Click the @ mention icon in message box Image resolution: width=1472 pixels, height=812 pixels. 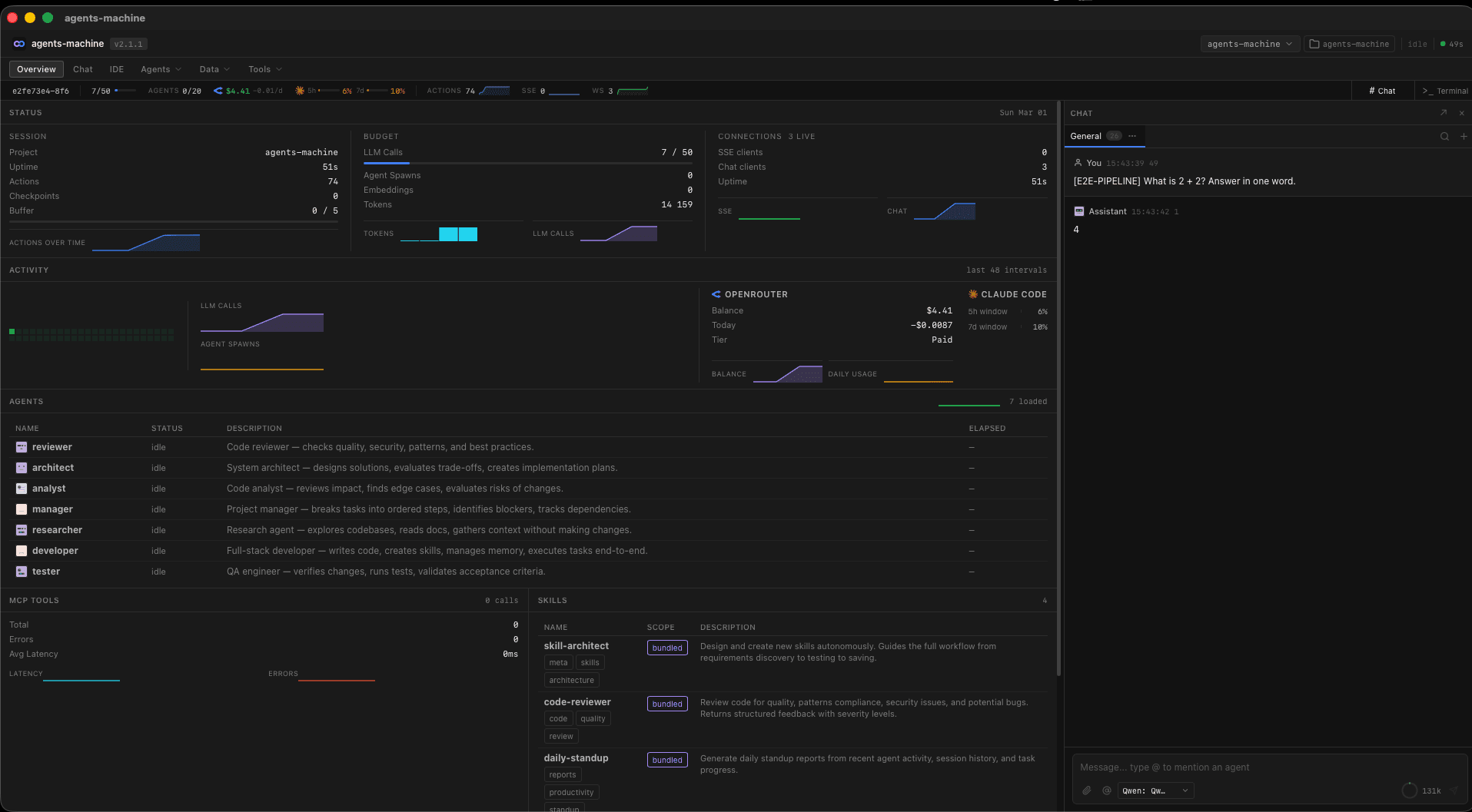pos(1106,790)
